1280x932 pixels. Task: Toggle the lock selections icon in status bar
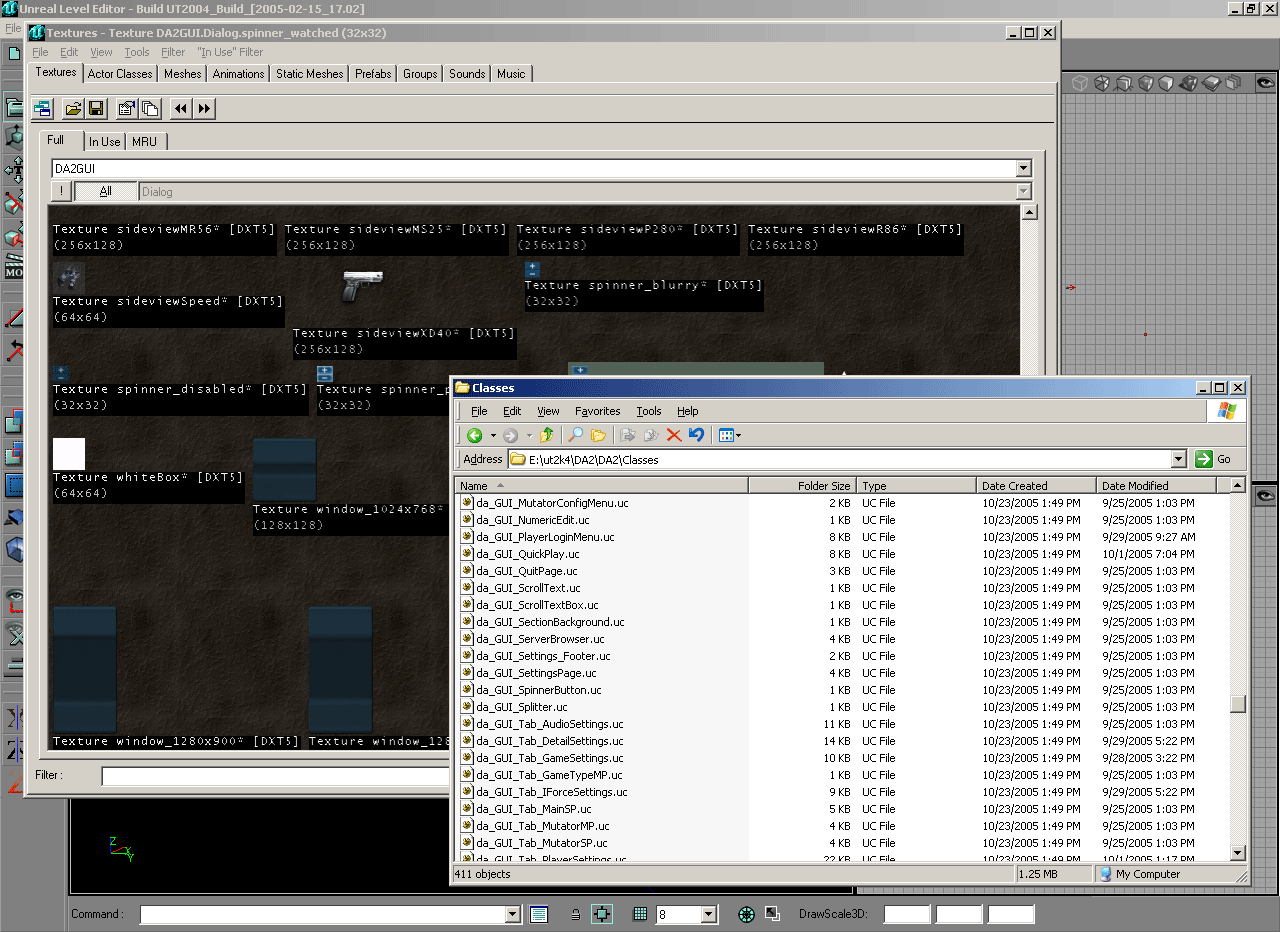[575, 914]
